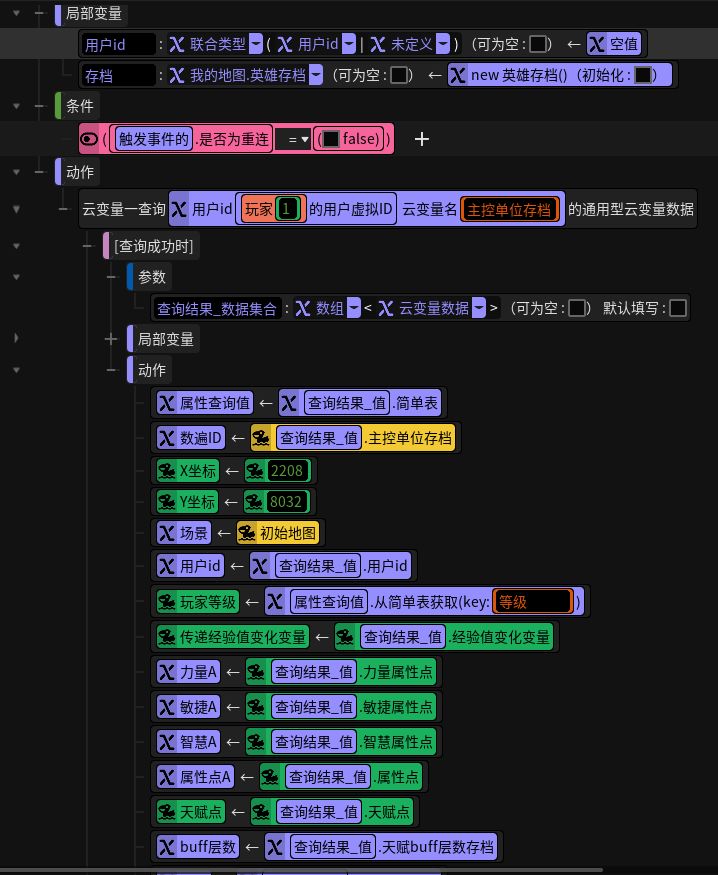718x875 pixels.
Task: Click the X icon on 力量A variable
Action: pos(166,672)
